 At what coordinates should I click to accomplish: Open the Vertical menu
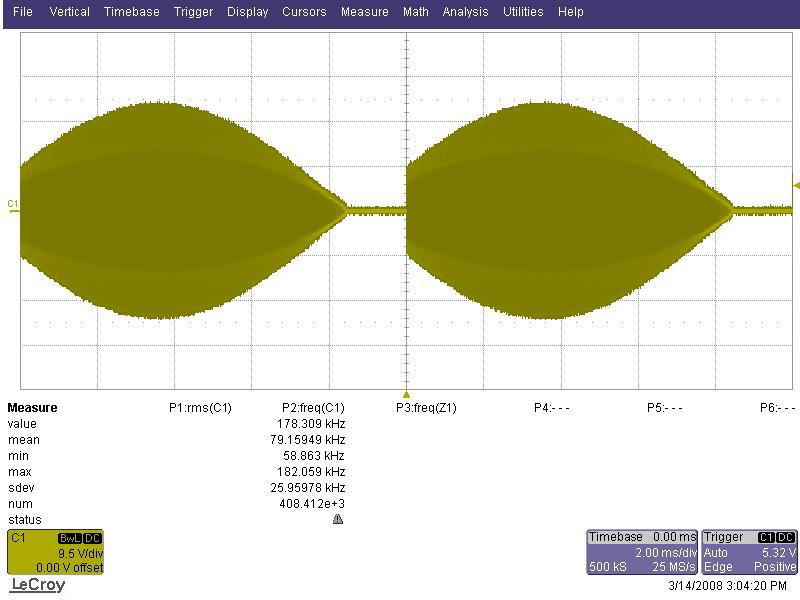click(x=69, y=12)
